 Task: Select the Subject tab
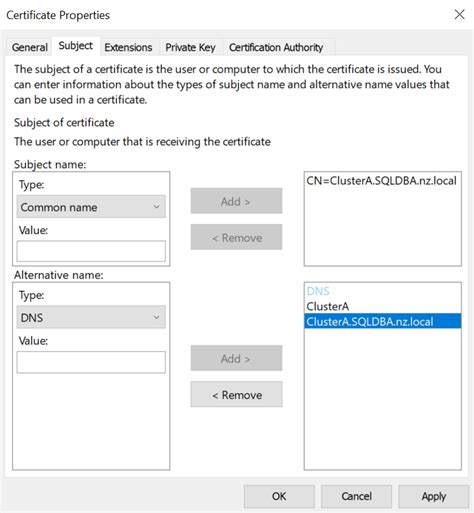(x=76, y=46)
